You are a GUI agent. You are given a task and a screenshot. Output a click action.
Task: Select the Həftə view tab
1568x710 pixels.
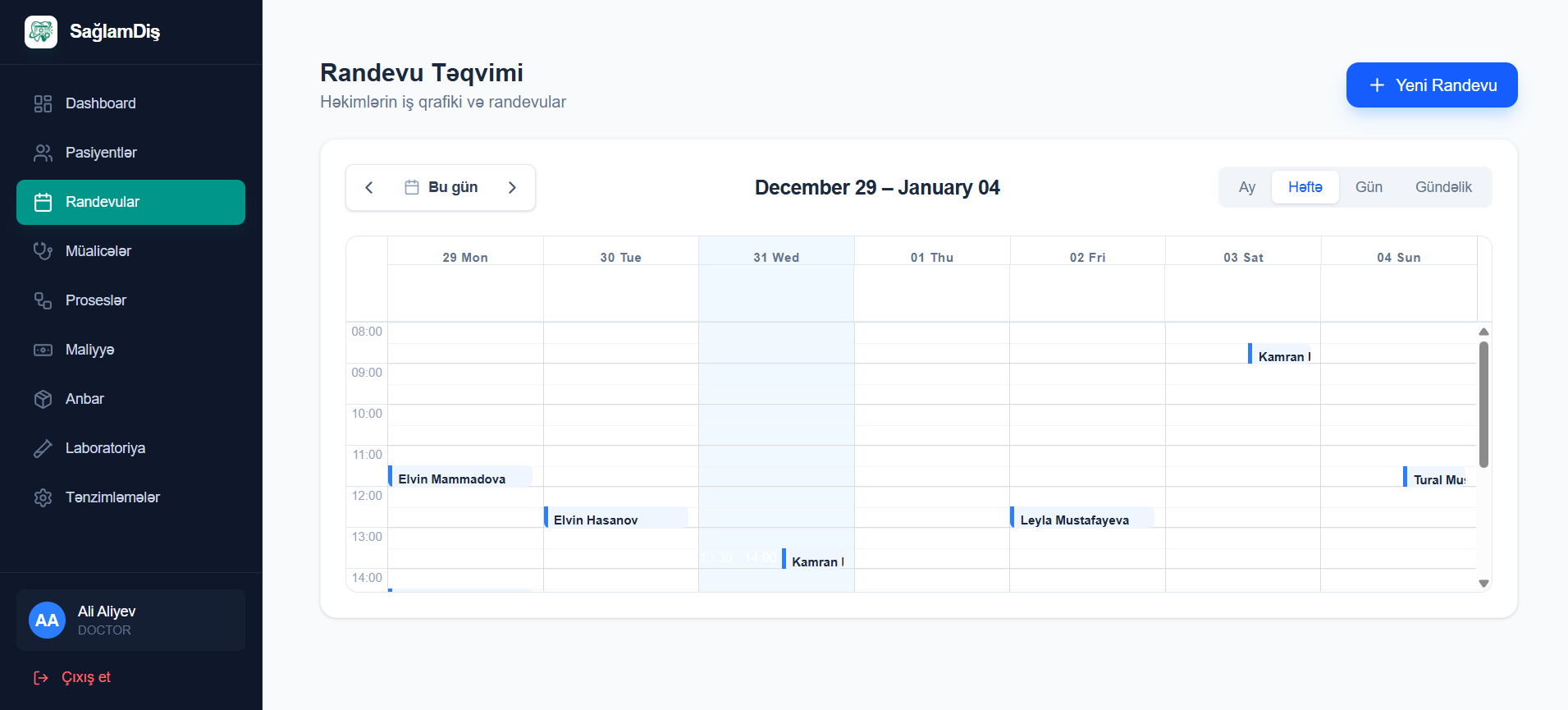tap(1305, 187)
